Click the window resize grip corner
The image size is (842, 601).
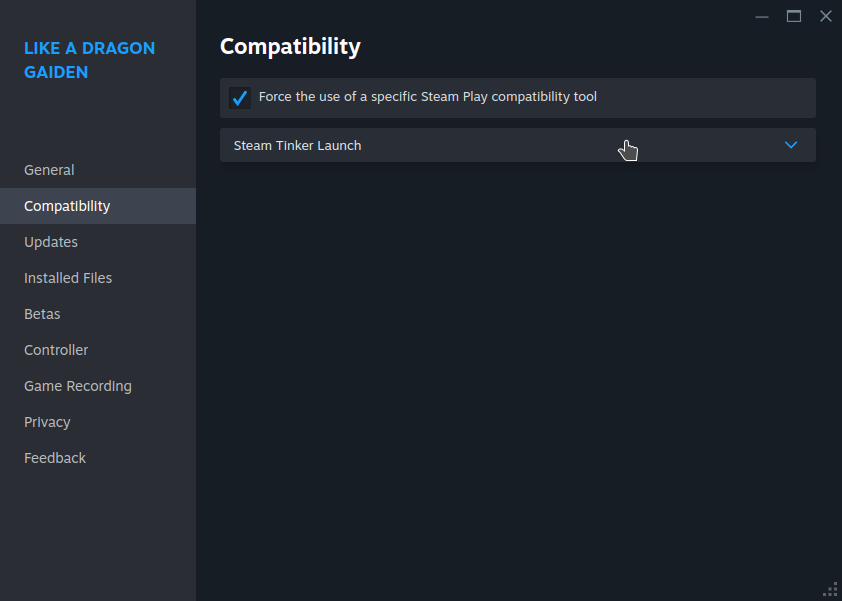pos(830,589)
